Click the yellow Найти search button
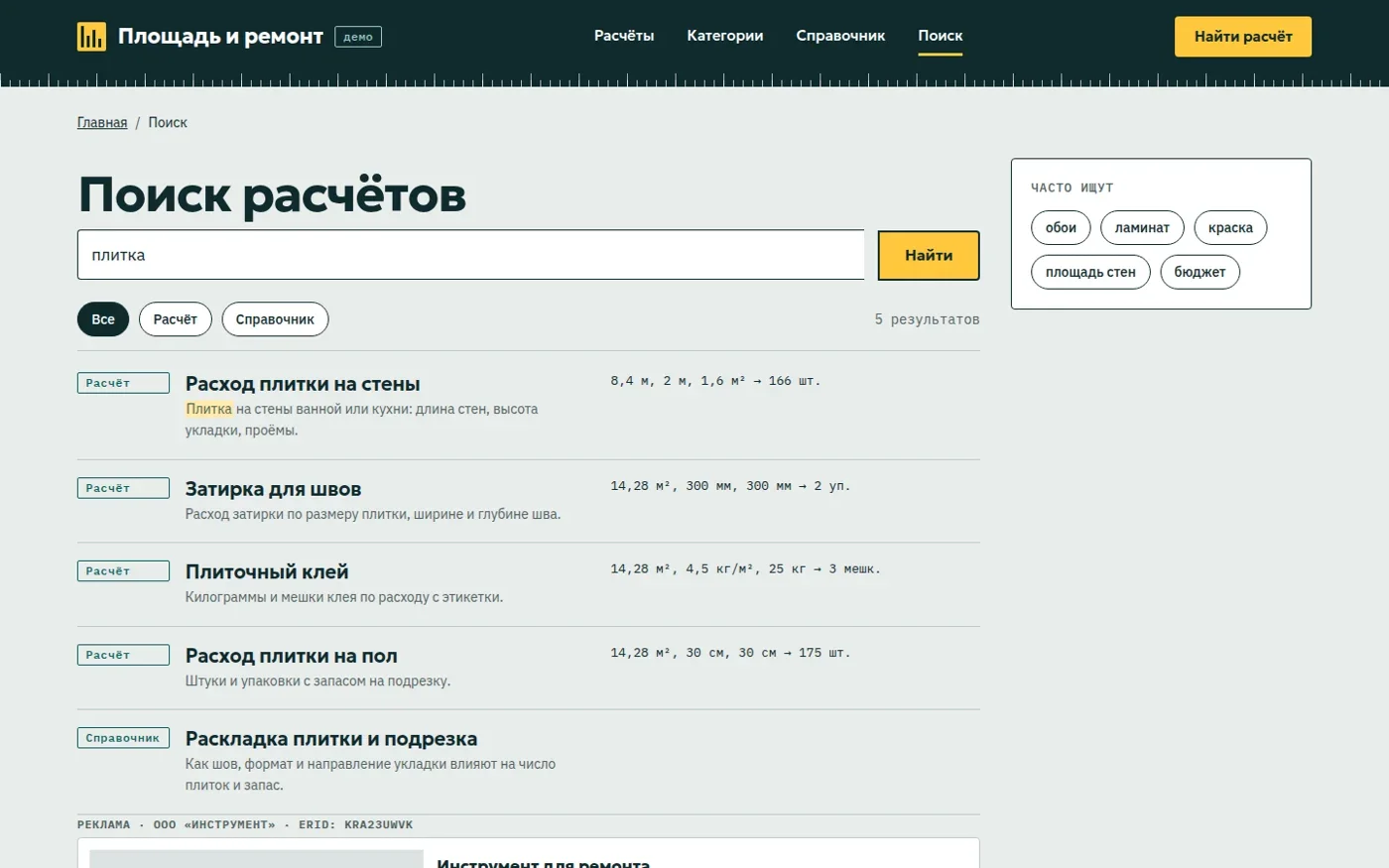Image resolution: width=1389 pixels, height=868 pixels. [929, 256]
